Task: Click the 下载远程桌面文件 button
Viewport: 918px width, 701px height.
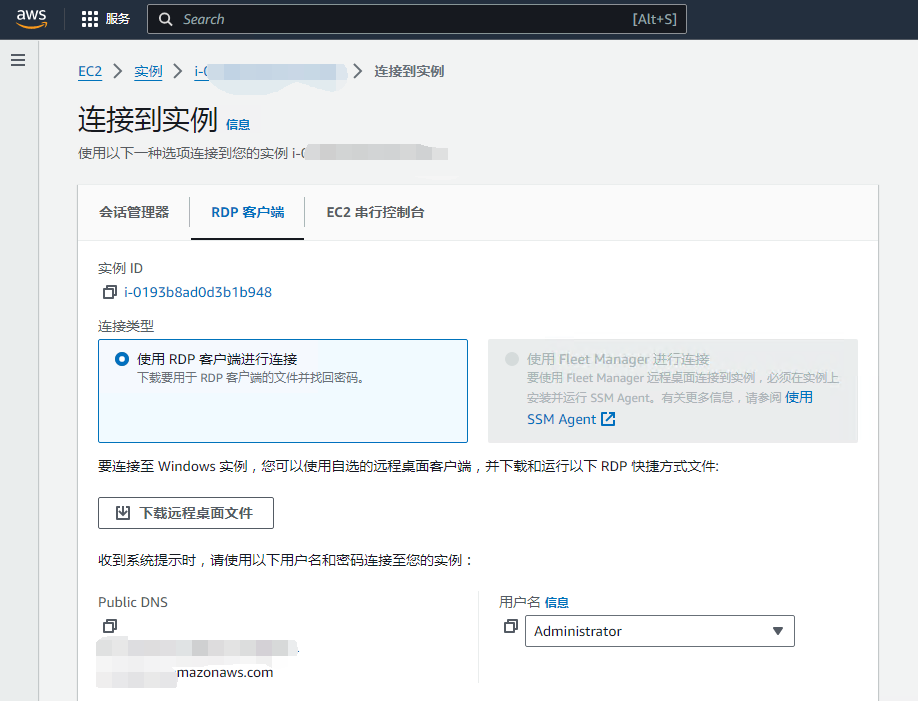Action: point(186,513)
